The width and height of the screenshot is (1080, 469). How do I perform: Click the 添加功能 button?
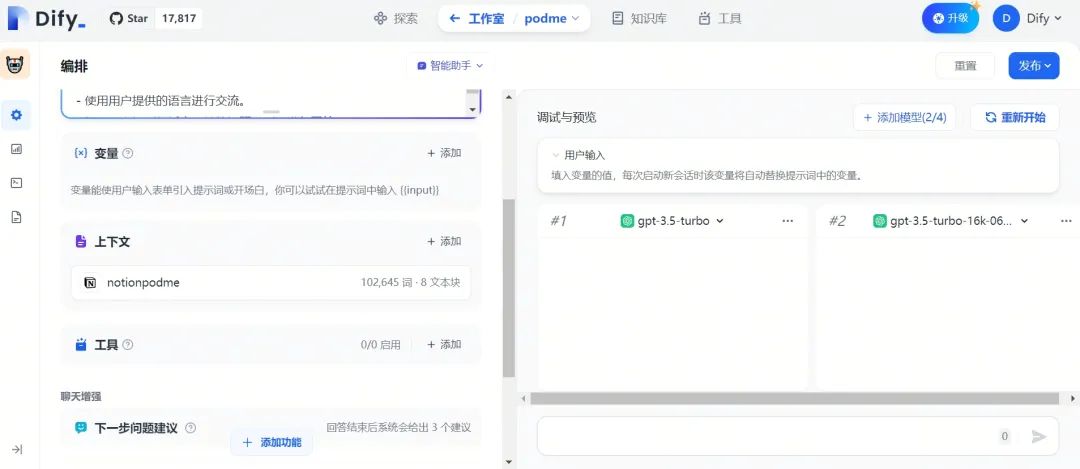271,443
